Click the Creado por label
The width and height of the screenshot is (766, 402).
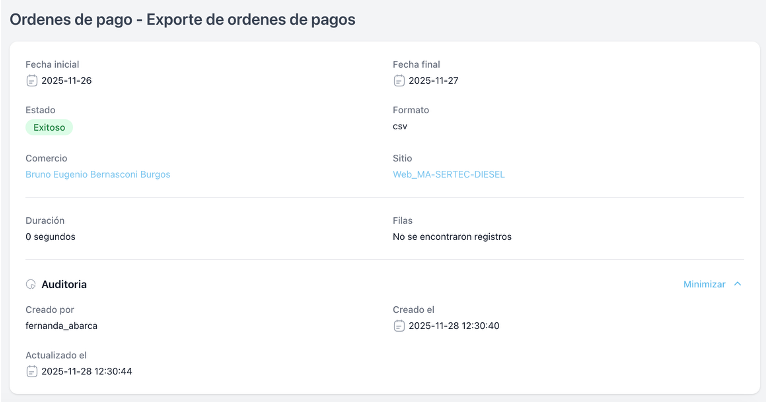point(50,310)
